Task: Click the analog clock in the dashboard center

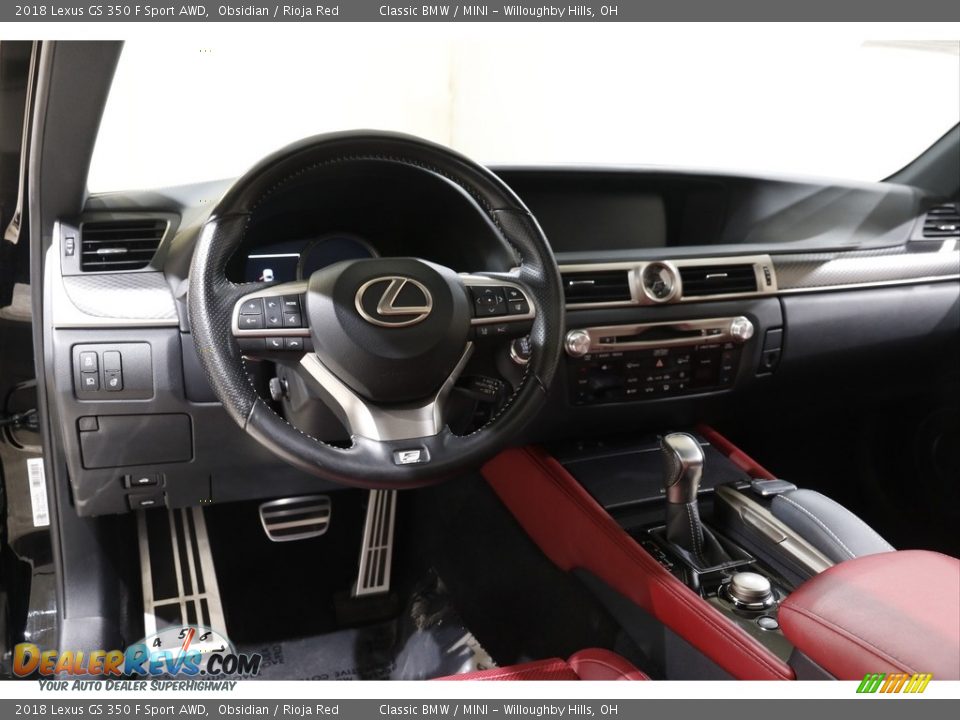Action: [659, 282]
